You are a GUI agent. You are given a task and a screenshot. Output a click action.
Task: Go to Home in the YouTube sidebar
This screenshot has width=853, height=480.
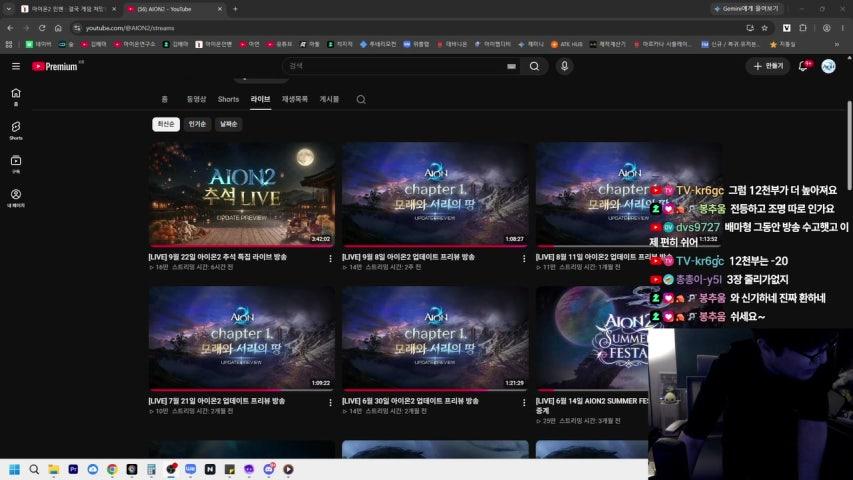16,97
